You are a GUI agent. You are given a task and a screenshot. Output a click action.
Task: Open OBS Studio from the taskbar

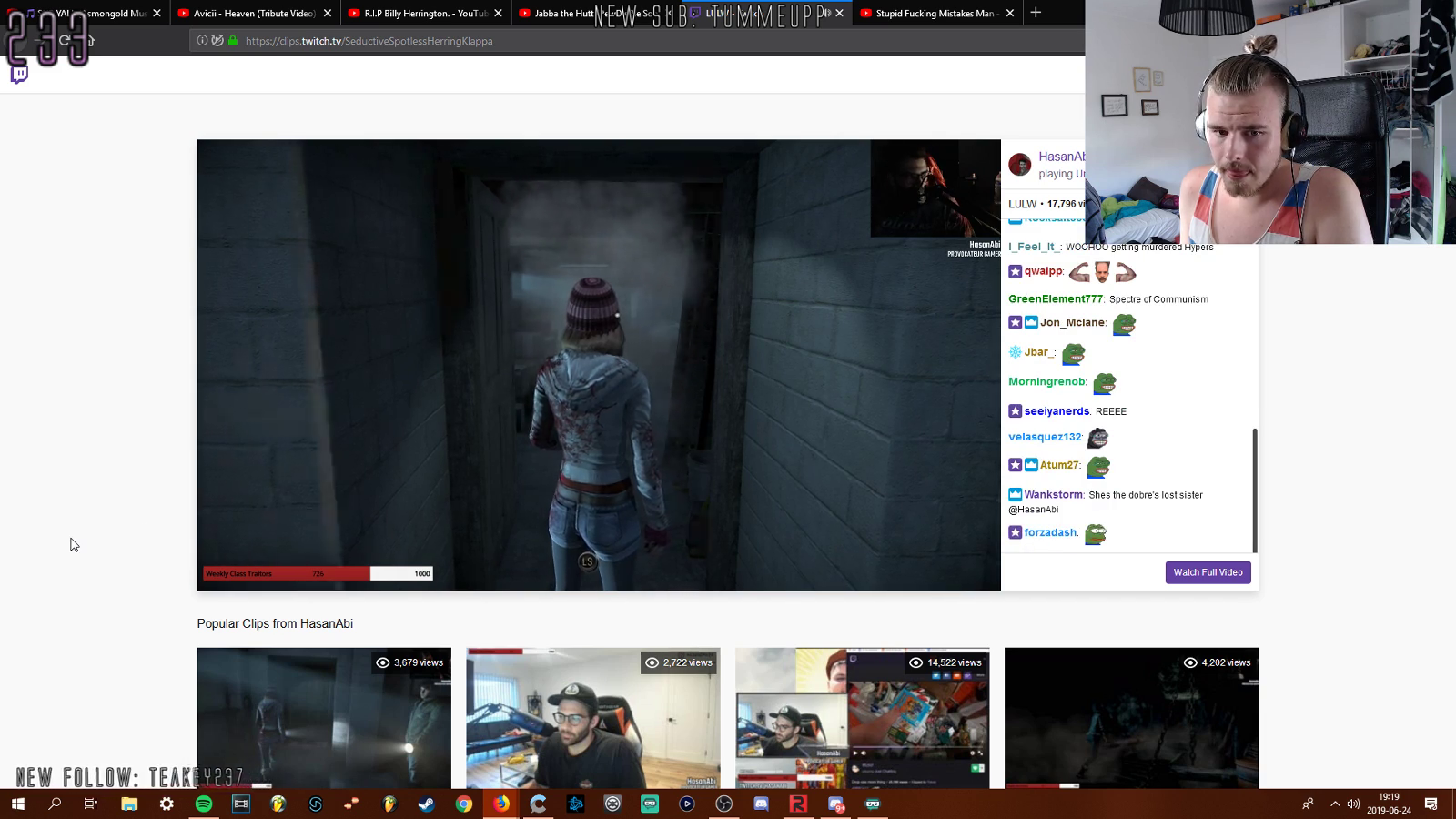723,804
